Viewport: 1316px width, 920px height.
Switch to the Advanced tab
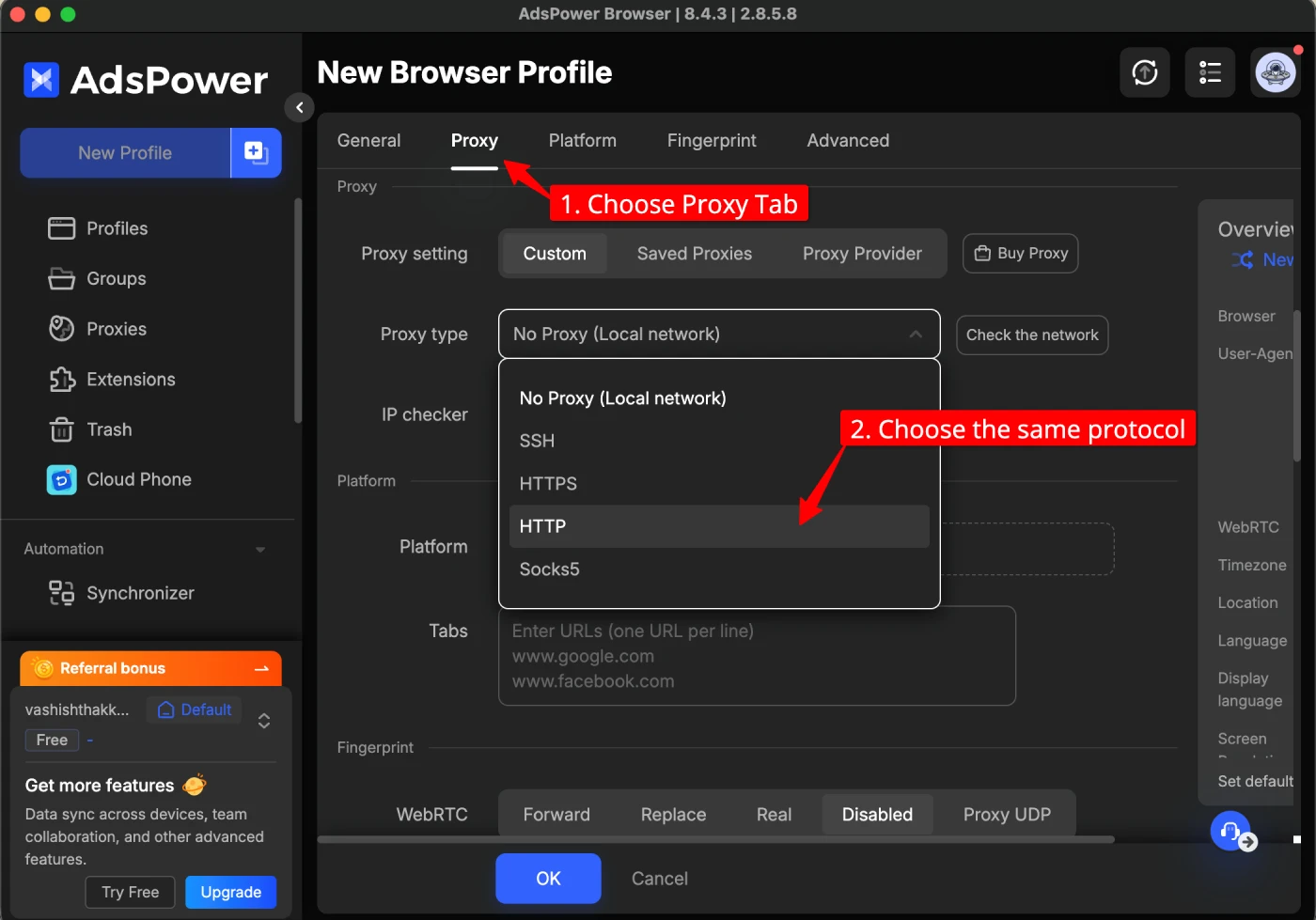coord(848,140)
